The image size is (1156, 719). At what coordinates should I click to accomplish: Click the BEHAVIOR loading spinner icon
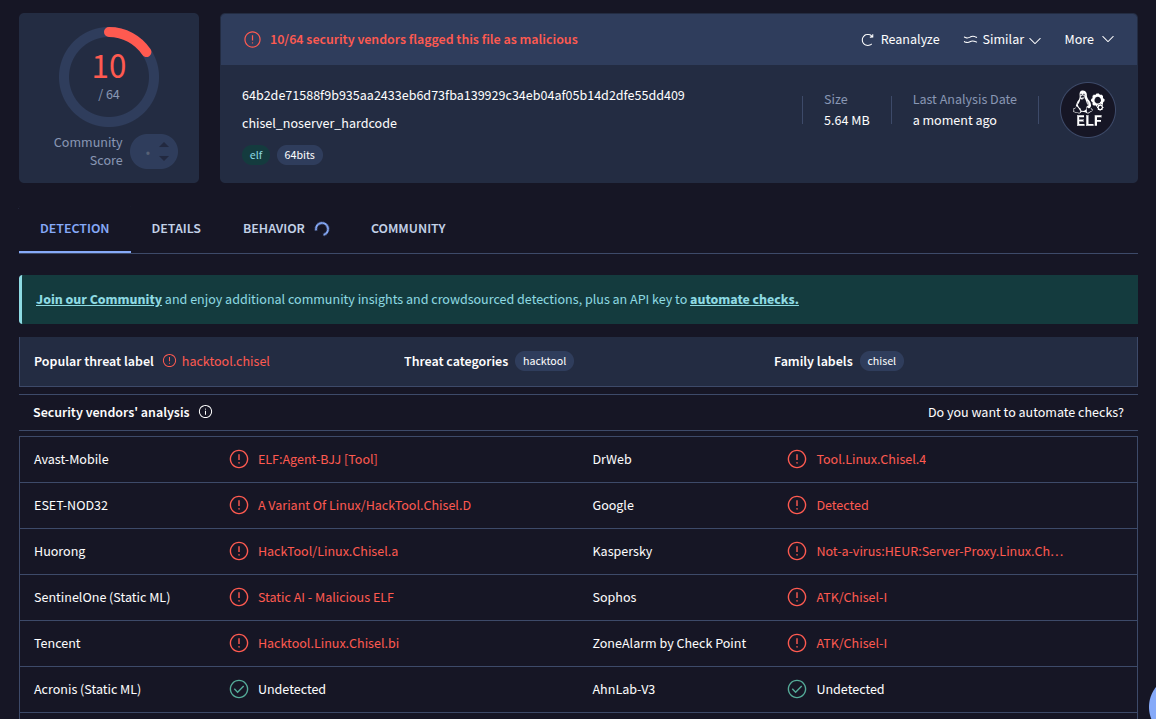[x=322, y=229]
